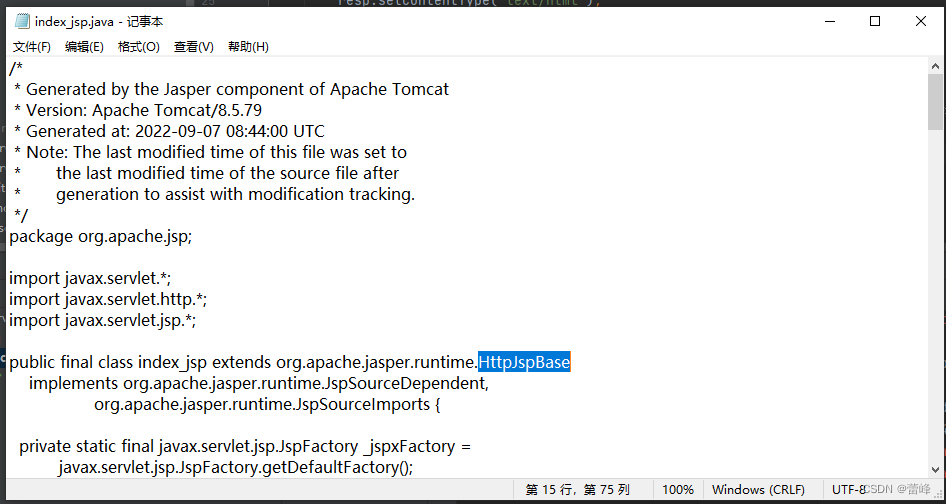Click the 100% zoom status entry
The image size is (946, 504).
point(678,490)
